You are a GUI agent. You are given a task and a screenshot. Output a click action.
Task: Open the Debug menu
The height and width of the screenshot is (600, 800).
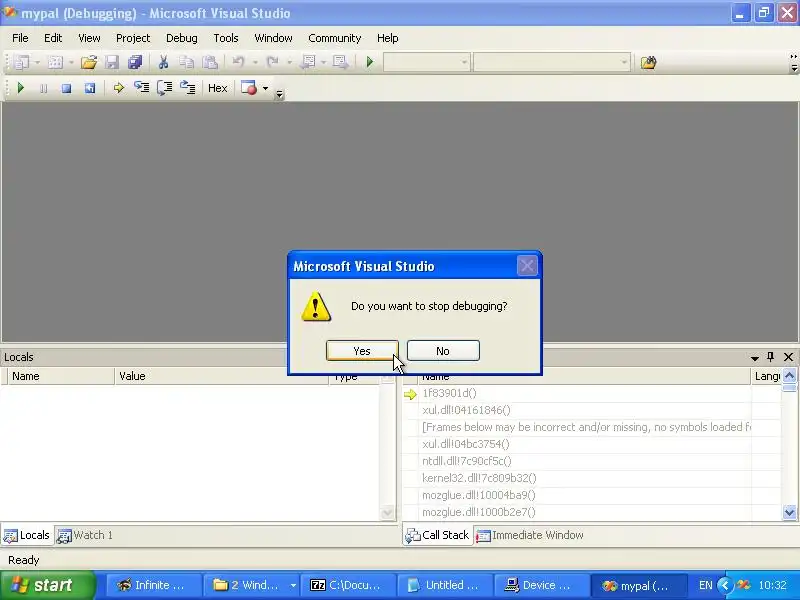point(182,38)
